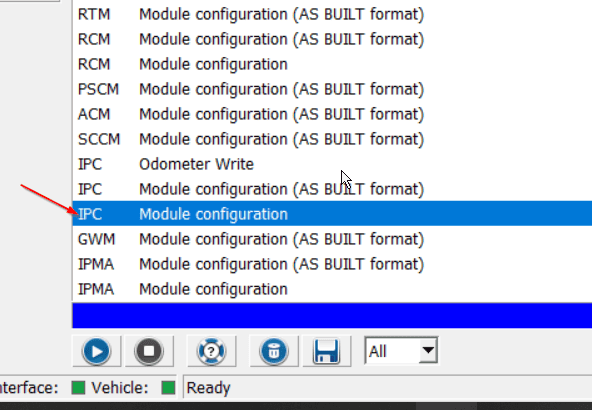Select GWM Module configuration (AS BUILT format)
Screen dimensions: 592x410
point(332,239)
